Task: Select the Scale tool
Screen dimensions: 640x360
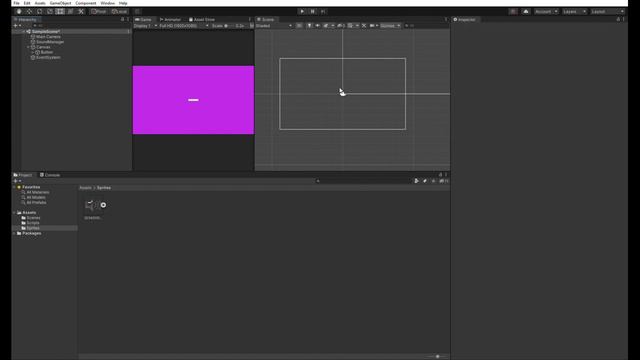Action: (x=50, y=11)
